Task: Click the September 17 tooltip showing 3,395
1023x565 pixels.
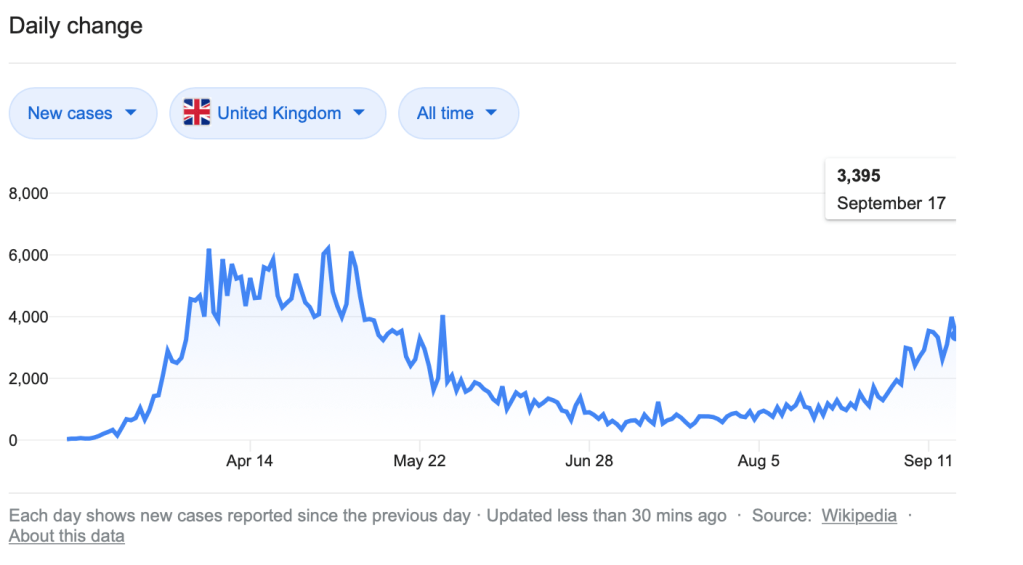Action: (891, 190)
